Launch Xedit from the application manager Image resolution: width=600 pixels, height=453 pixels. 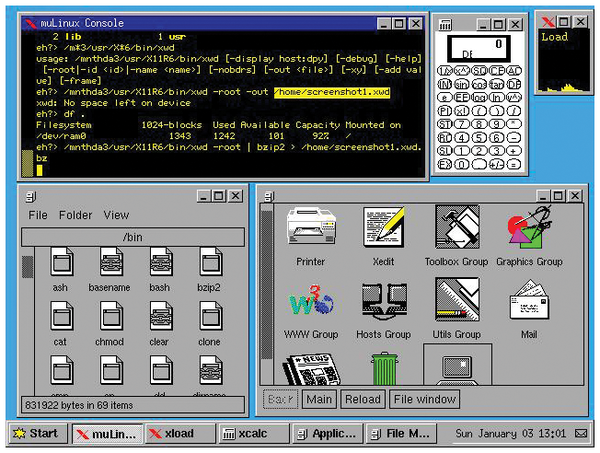(383, 227)
